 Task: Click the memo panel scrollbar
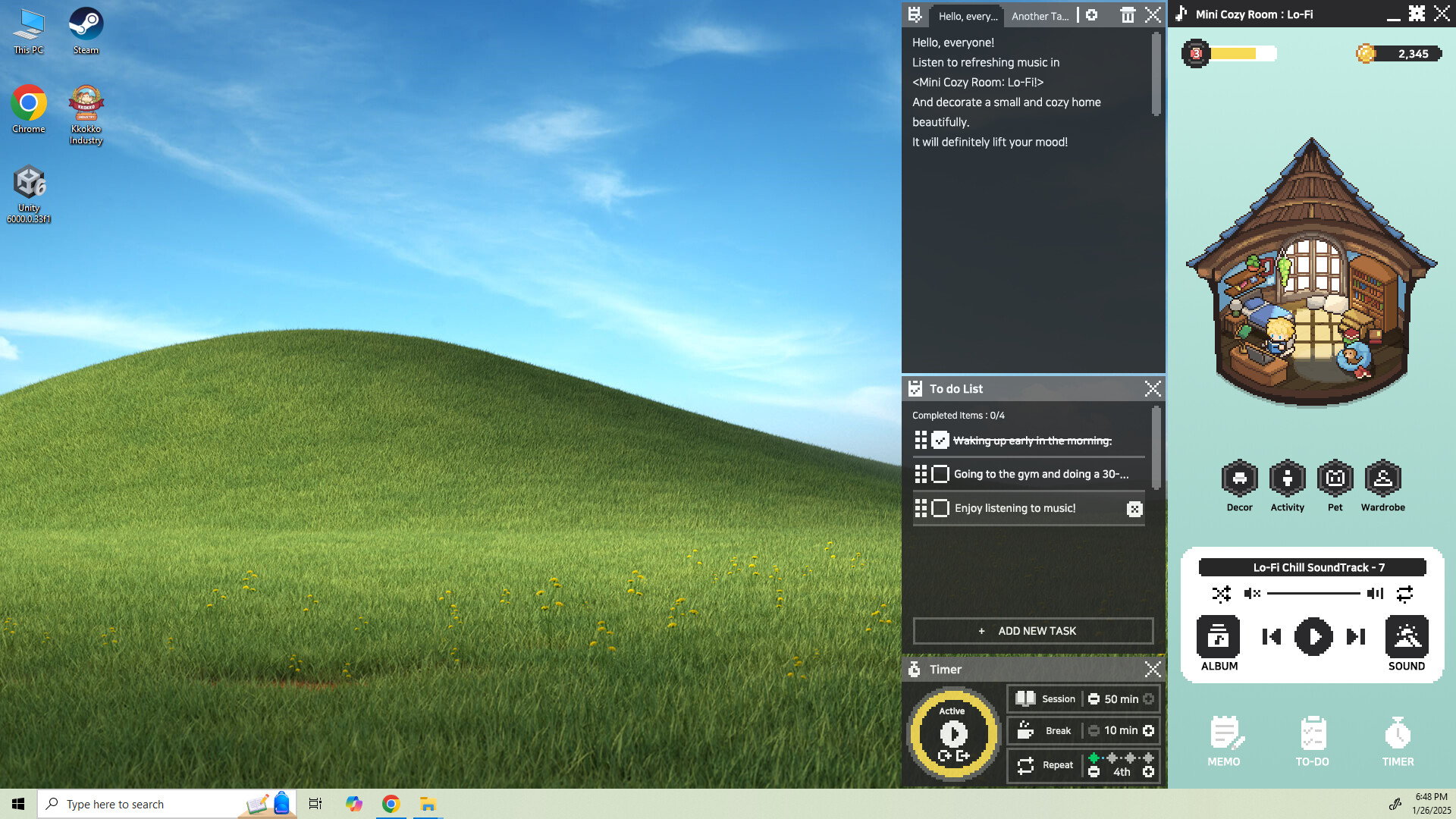[x=1156, y=74]
